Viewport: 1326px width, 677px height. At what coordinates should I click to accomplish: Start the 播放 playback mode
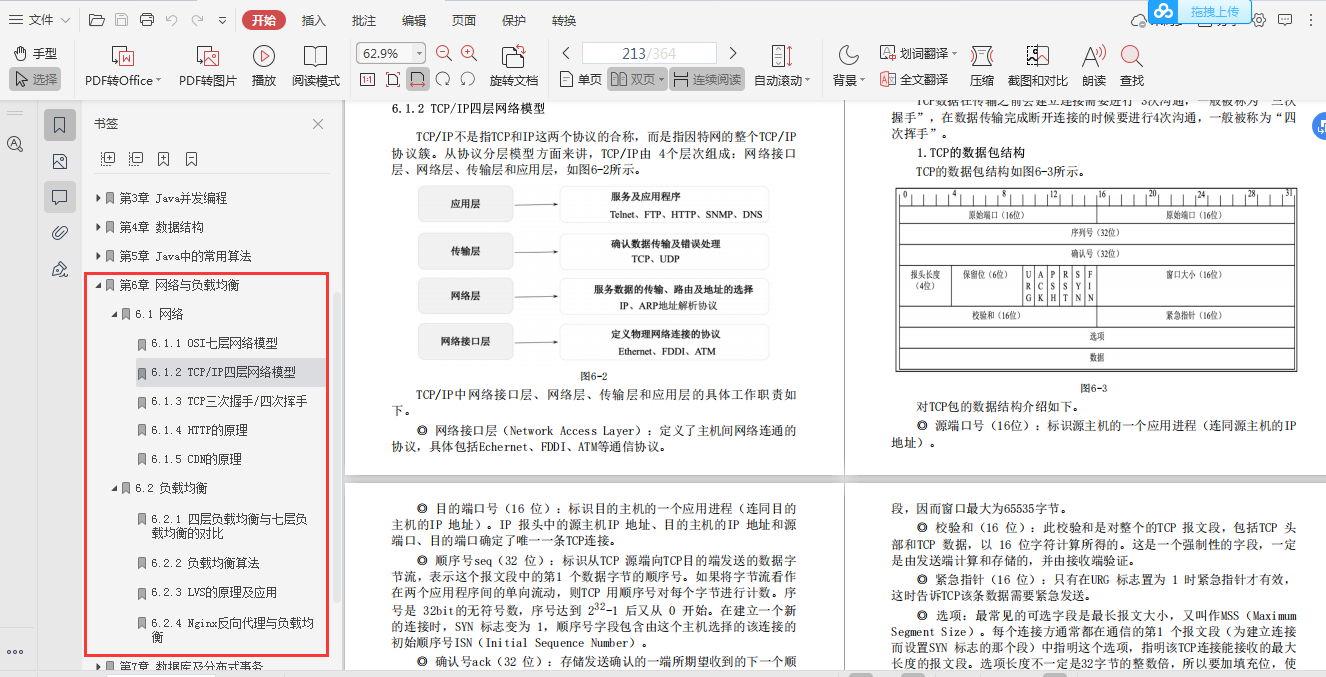263,66
